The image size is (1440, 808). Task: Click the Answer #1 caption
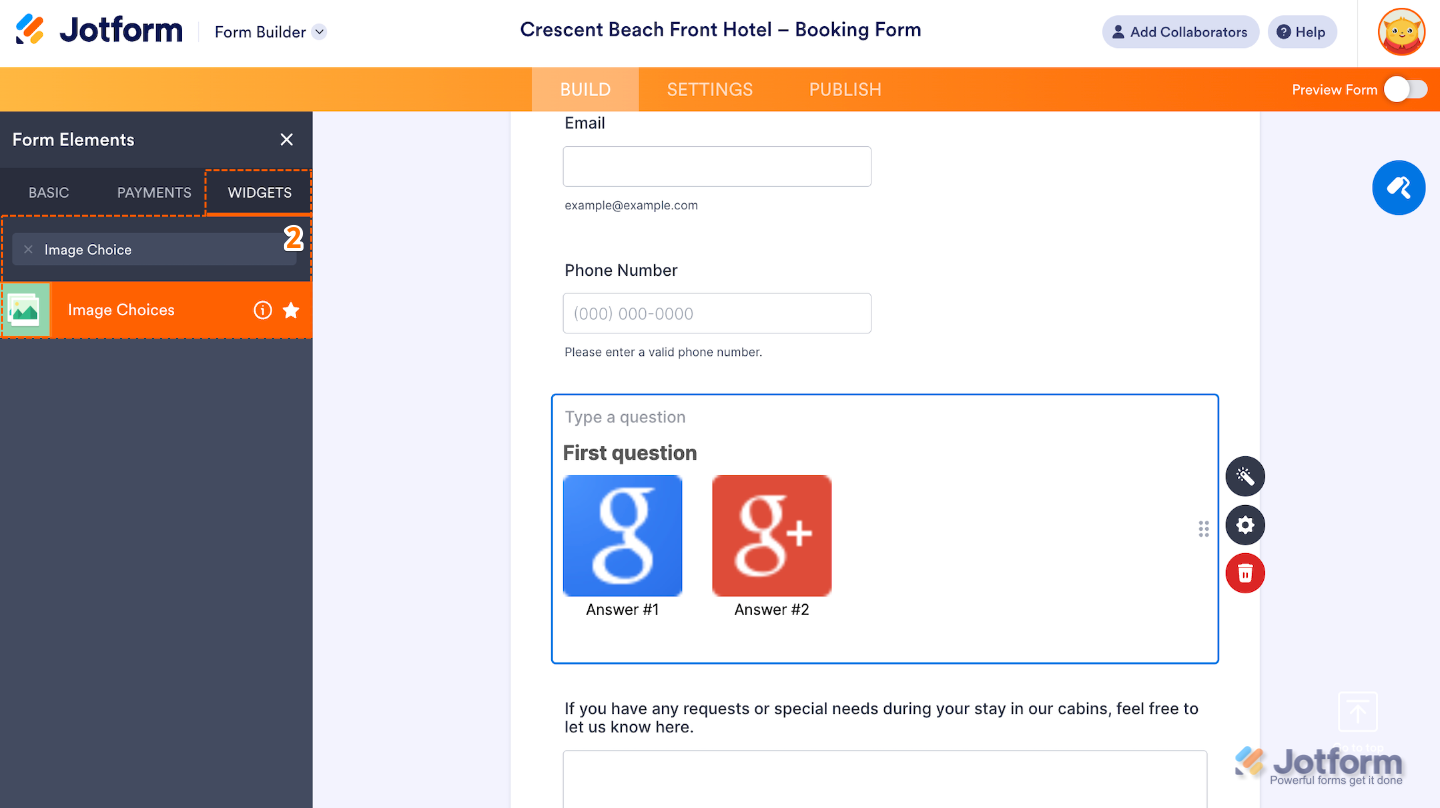tap(622, 609)
